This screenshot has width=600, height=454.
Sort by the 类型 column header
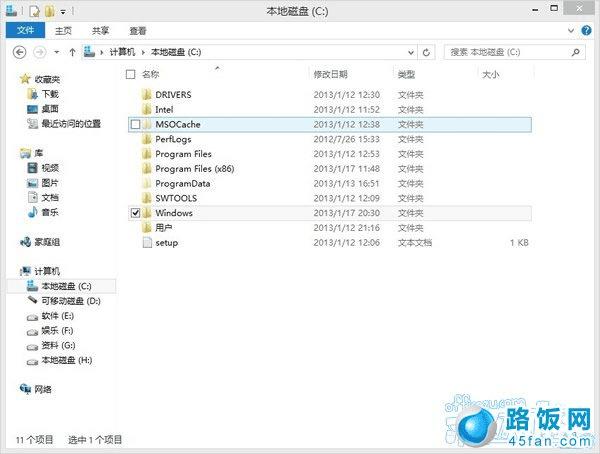tap(406, 74)
